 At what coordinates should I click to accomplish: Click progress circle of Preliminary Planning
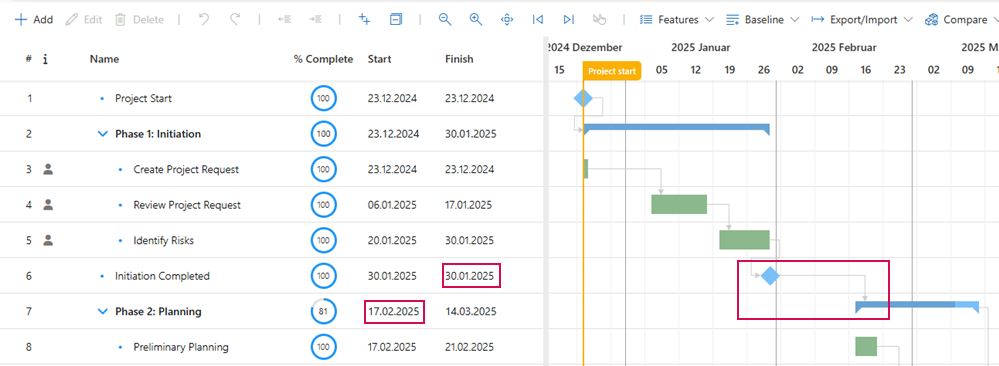tap(324, 348)
